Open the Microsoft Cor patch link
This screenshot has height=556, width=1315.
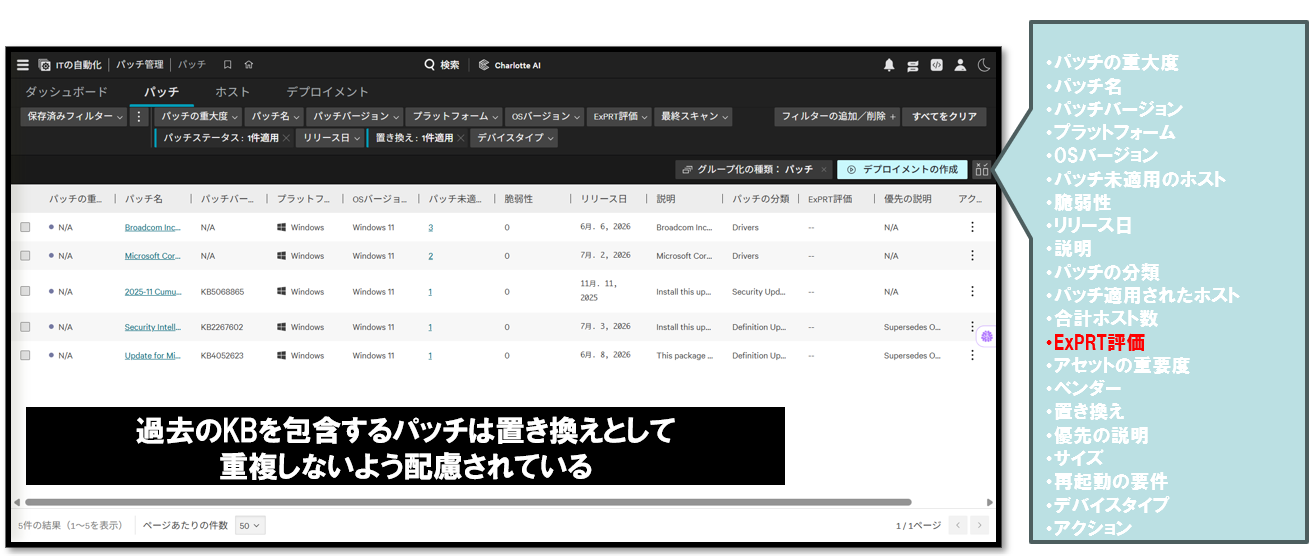click(153, 256)
